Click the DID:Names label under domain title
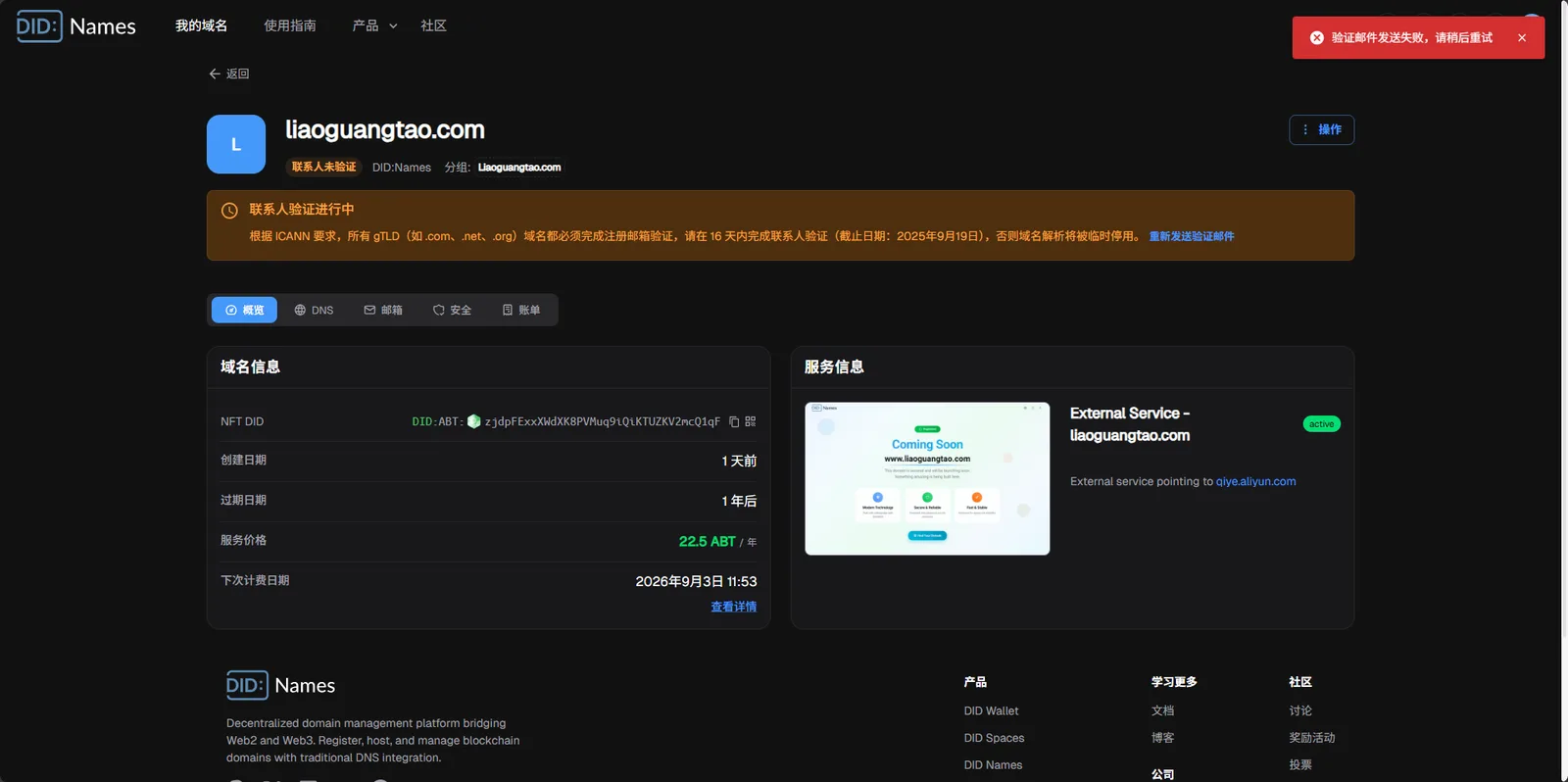 [x=402, y=168]
